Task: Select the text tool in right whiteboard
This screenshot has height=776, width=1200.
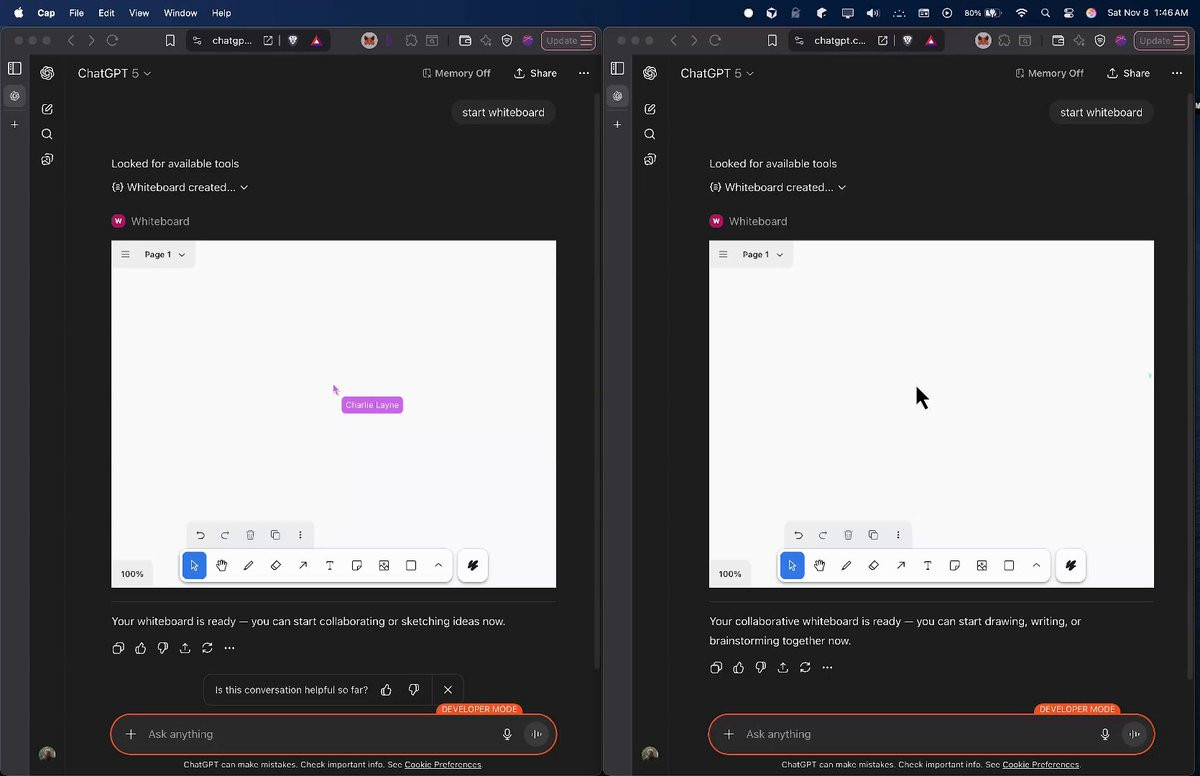Action: 927,565
